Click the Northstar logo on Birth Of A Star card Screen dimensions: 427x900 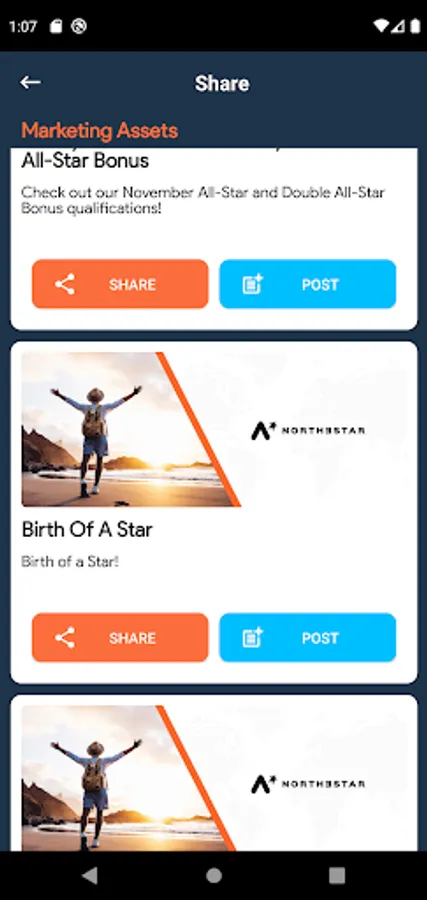click(308, 430)
